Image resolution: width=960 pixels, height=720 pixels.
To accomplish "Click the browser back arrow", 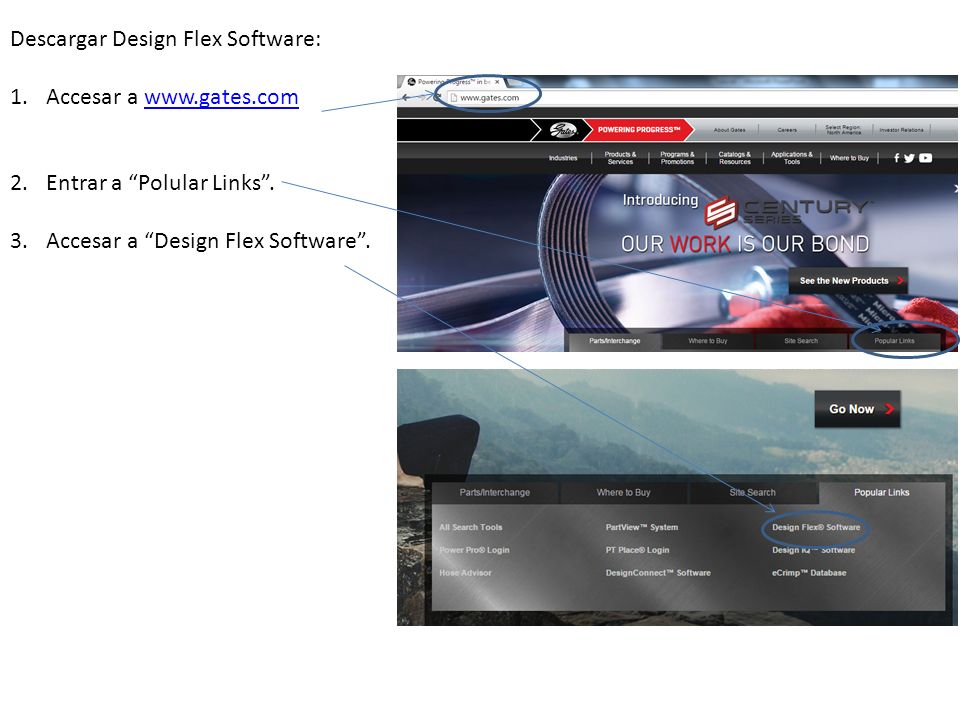I will (406, 97).
